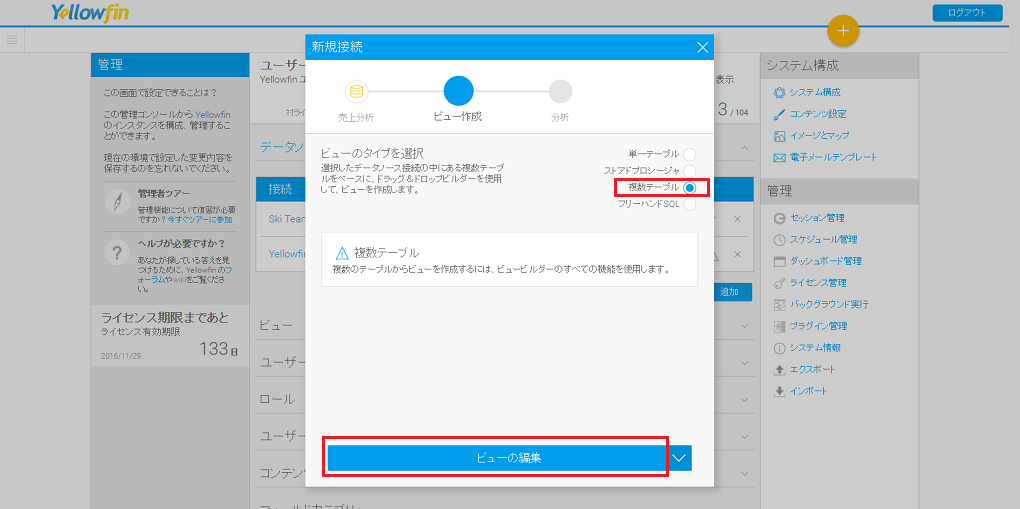1020x509 pixels.
Task: Click the help question mark icon
Action: (x=117, y=253)
